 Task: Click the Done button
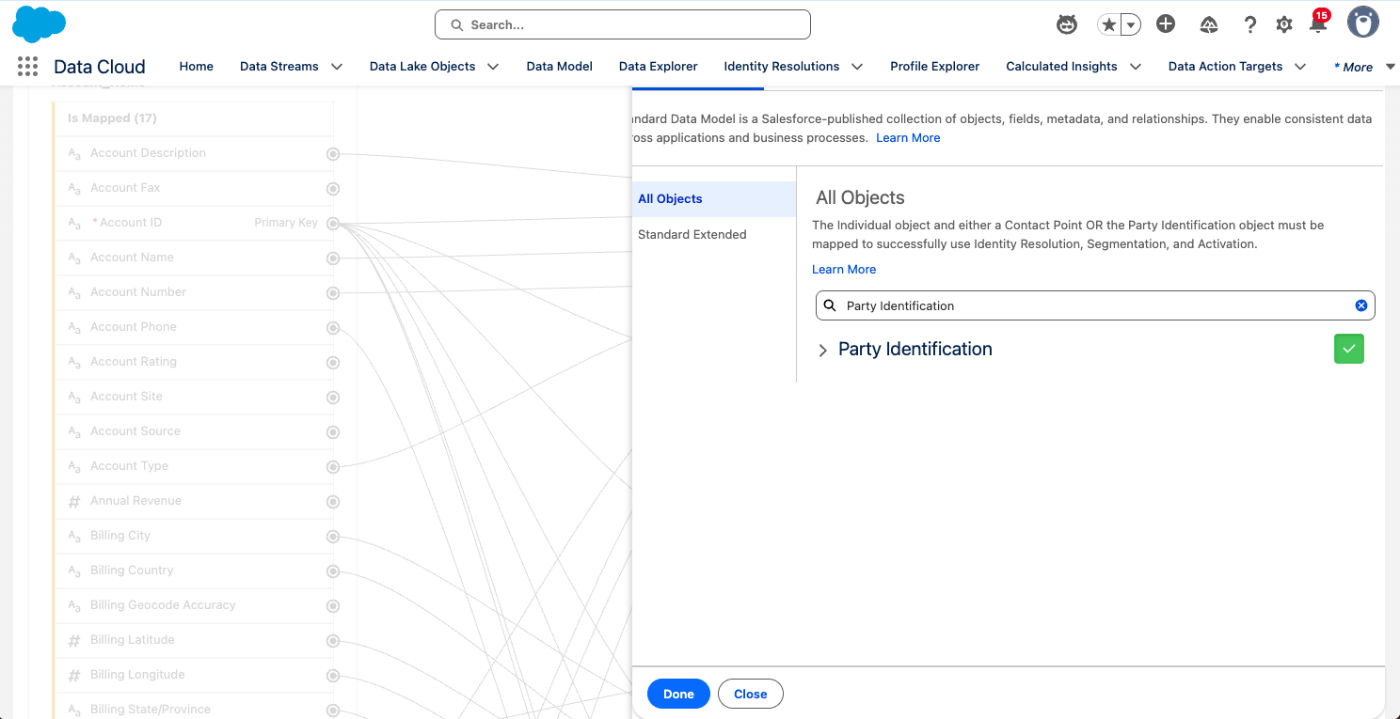(x=678, y=694)
